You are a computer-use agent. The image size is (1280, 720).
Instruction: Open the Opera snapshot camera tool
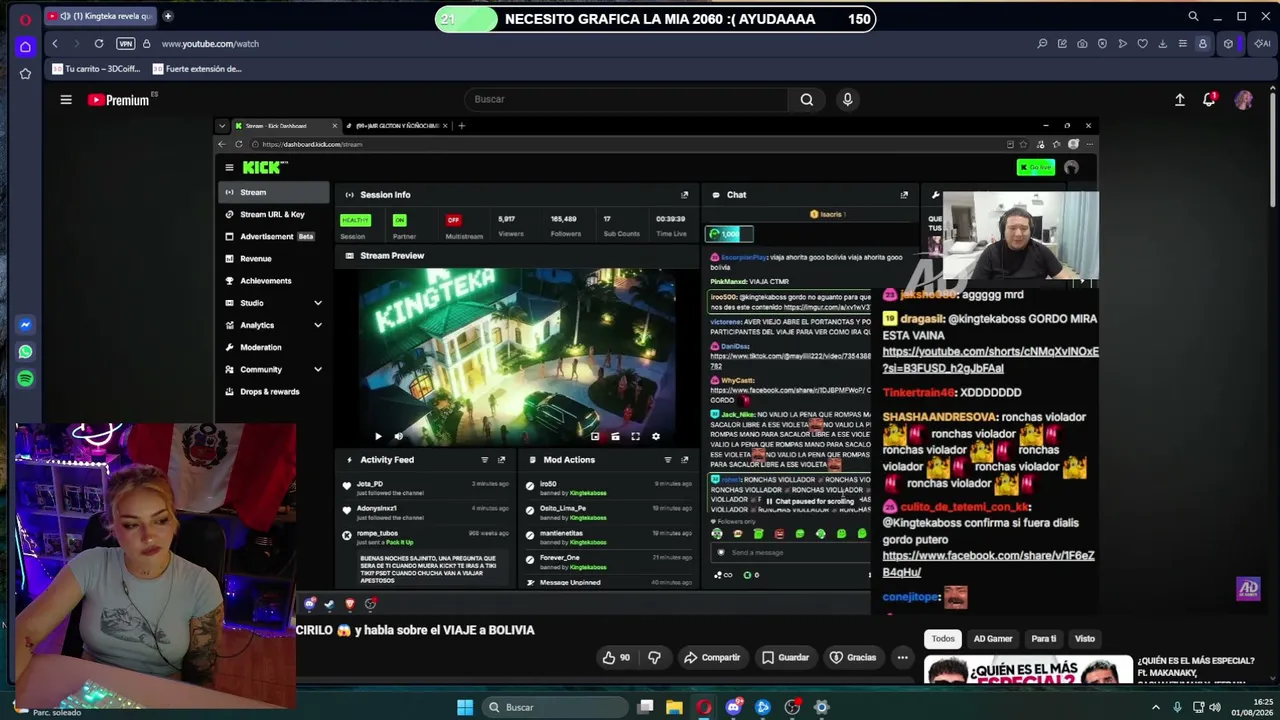point(1082,44)
